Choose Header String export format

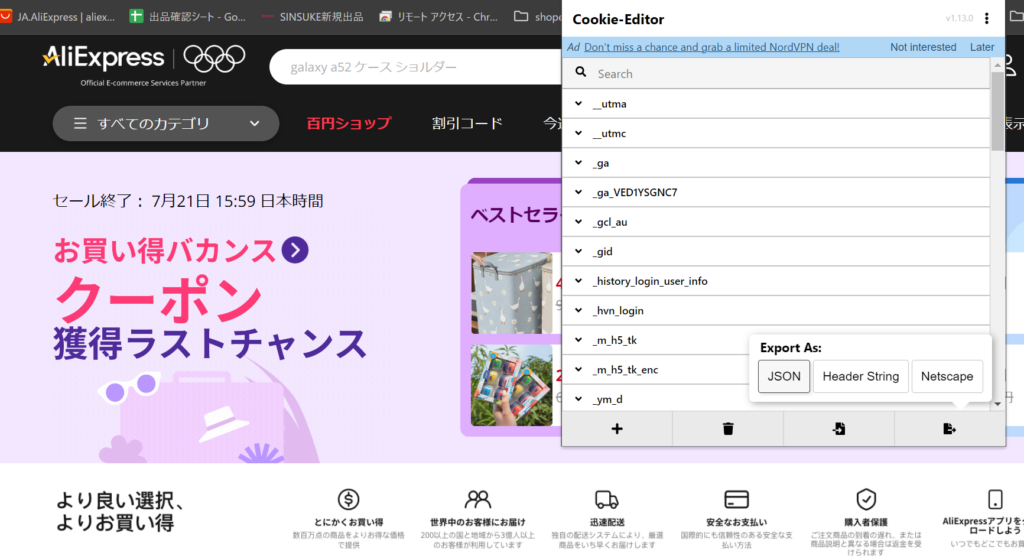click(860, 376)
